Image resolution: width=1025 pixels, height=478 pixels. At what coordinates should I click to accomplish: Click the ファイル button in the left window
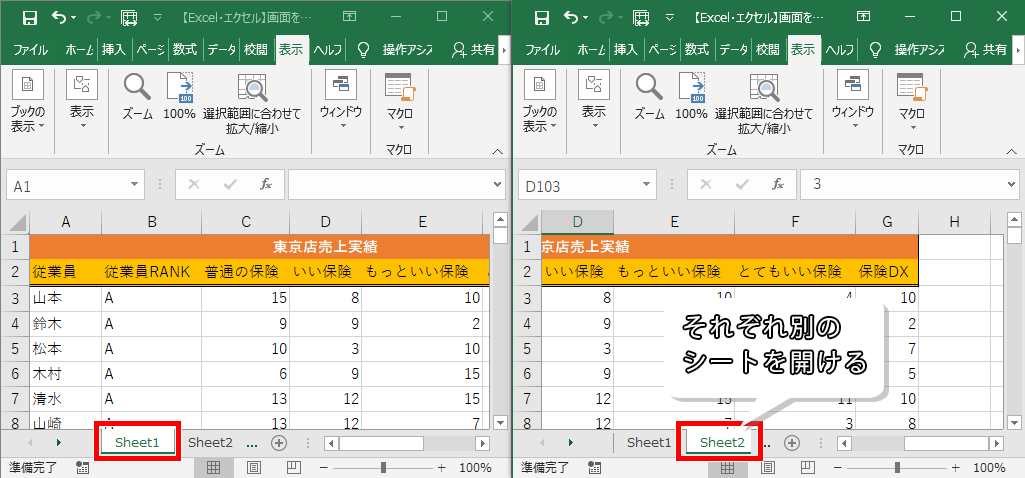point(30,49)
